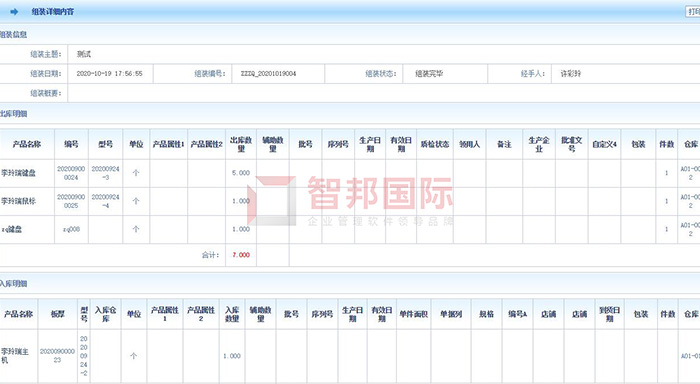Click the 备注 column header

(x=504, y=144)
